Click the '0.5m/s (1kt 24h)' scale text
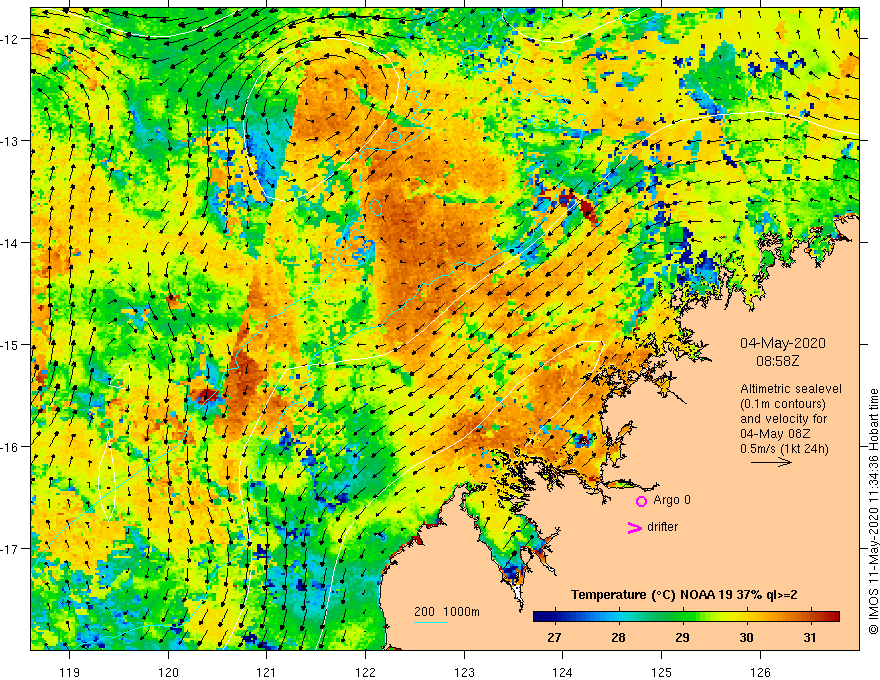Viewport: 880px width, 680px height. tap(784, 449)
